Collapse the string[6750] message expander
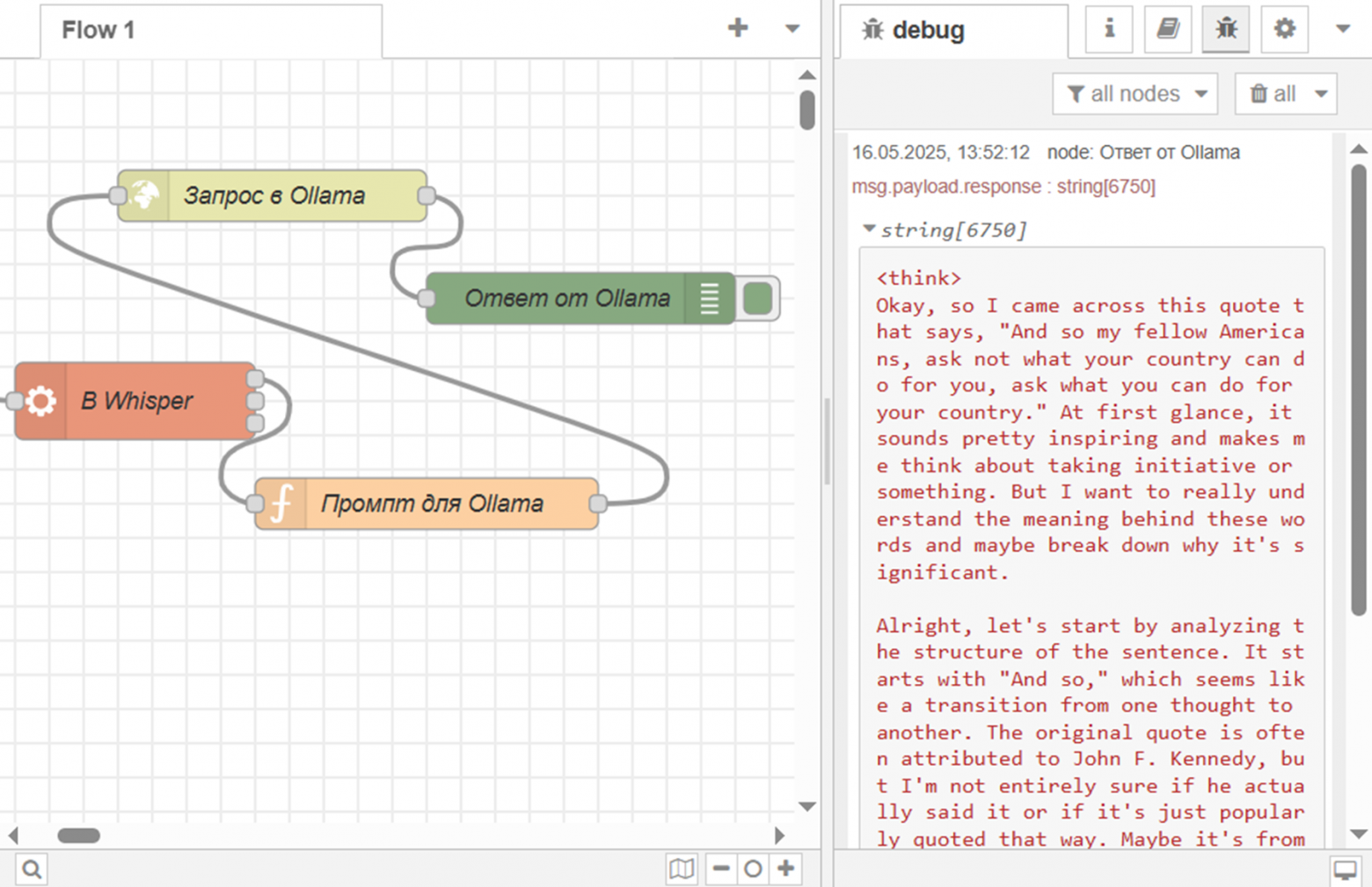 (869, 229)
